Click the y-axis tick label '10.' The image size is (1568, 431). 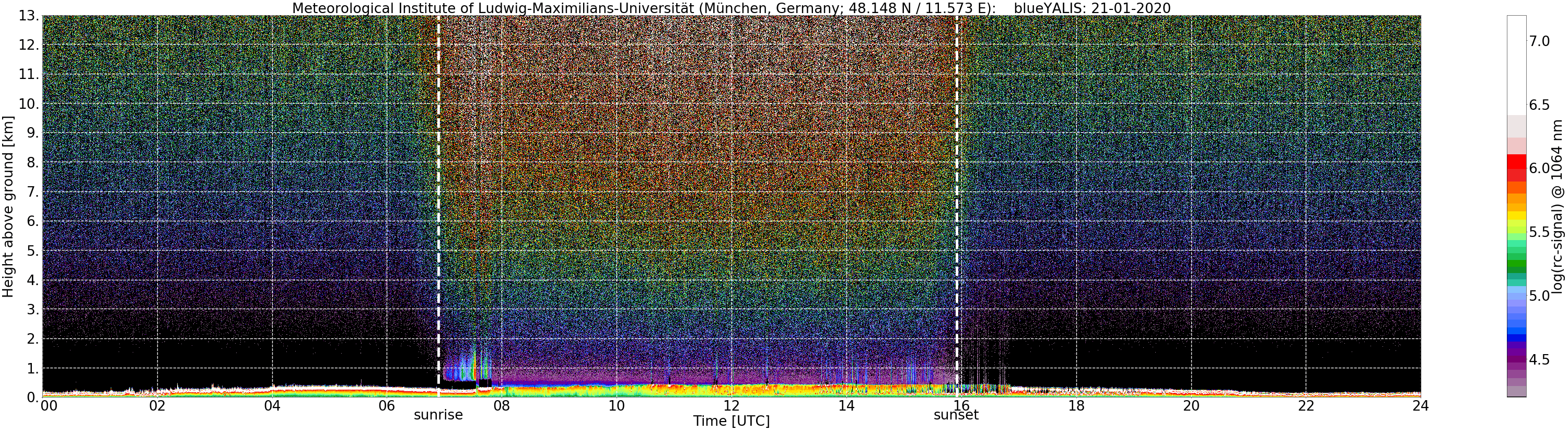click(29, 104)
